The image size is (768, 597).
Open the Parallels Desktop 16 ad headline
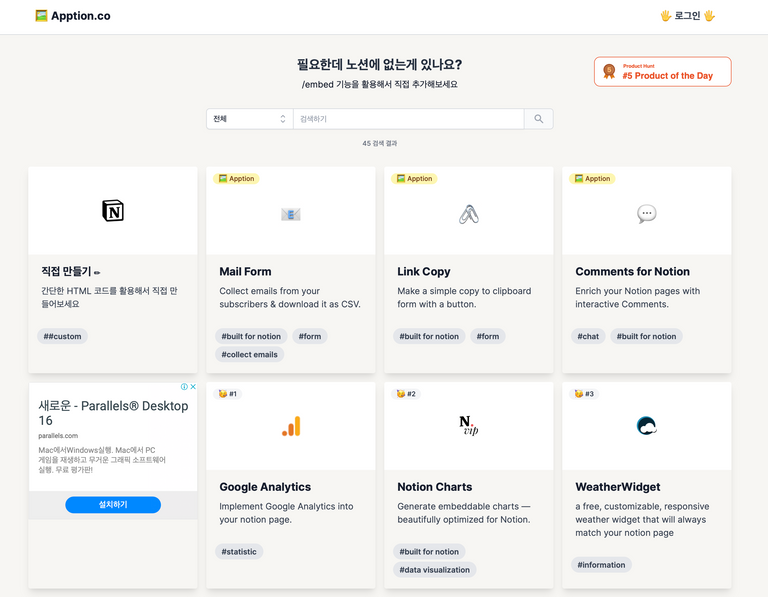113,413
